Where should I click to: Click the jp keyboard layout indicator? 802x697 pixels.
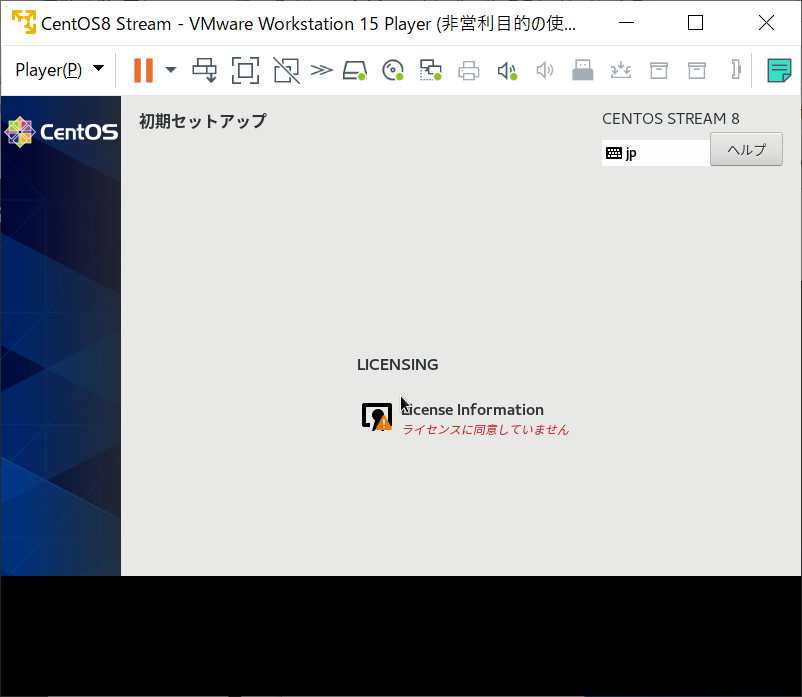point(656,153)
